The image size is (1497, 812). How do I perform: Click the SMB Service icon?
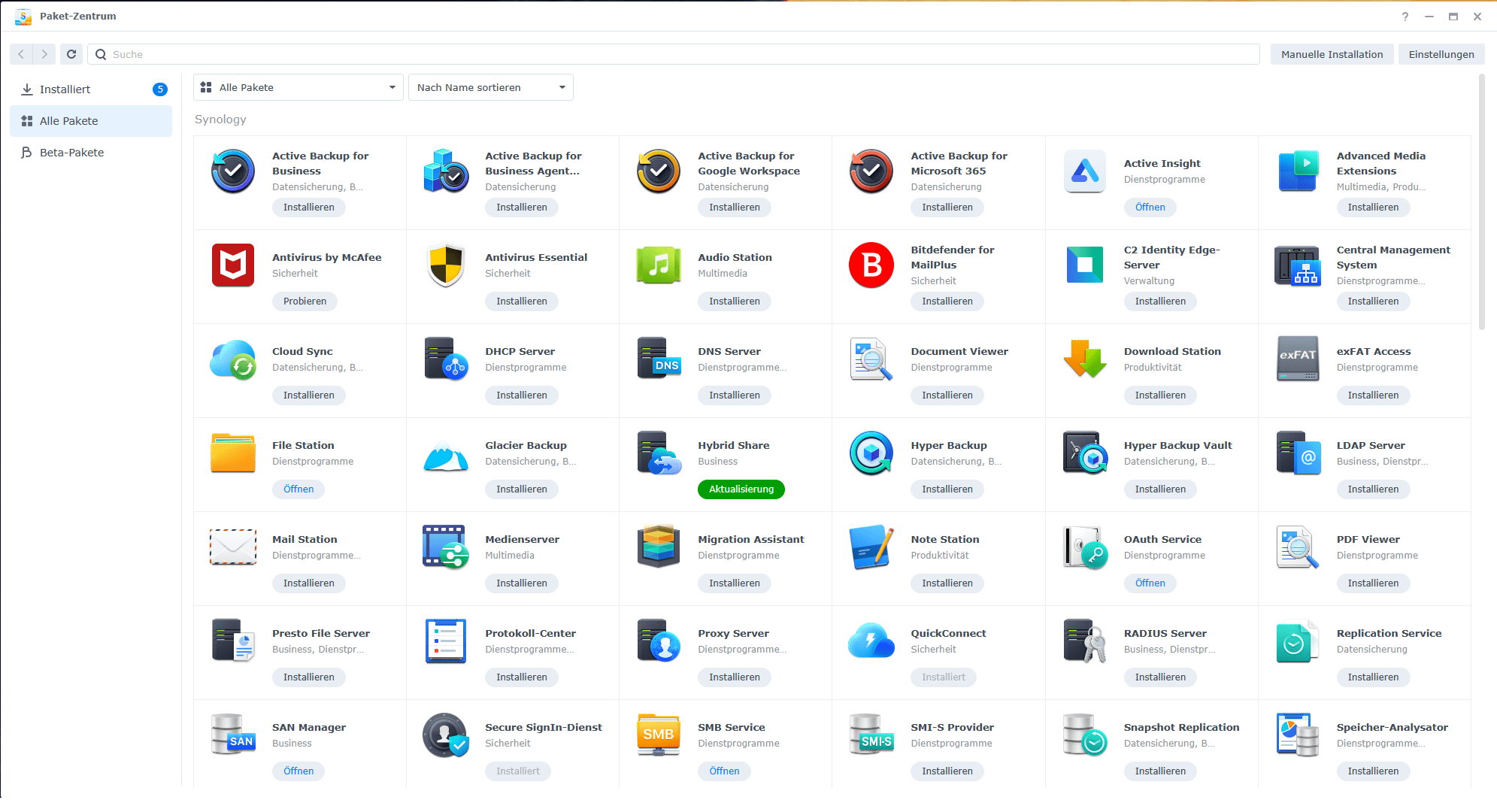[x=659, y=735]
